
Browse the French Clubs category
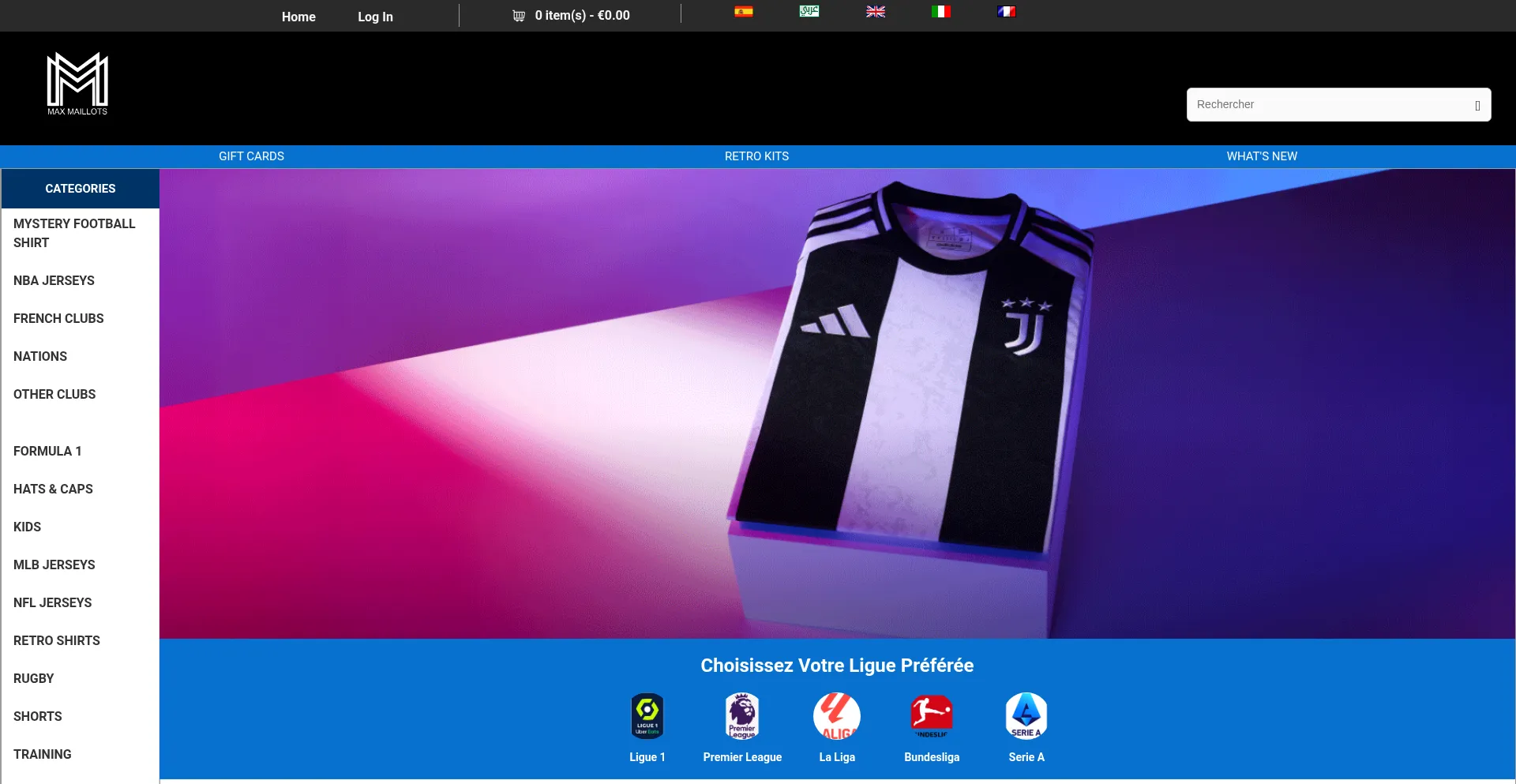[x=58, y=318]
